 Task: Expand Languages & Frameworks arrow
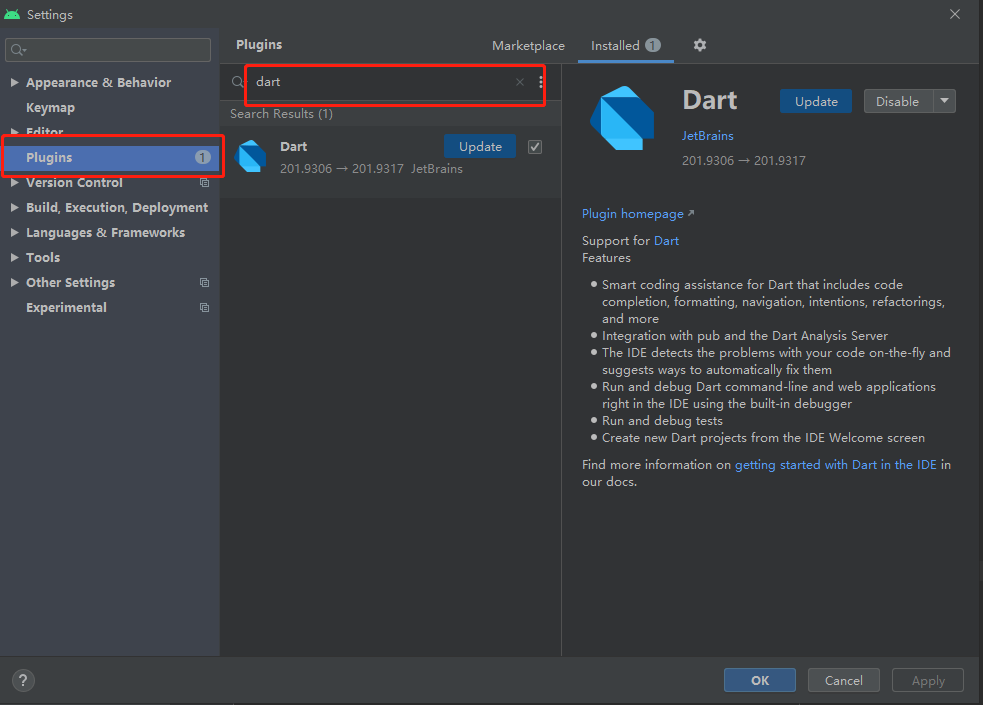(14, 232)
